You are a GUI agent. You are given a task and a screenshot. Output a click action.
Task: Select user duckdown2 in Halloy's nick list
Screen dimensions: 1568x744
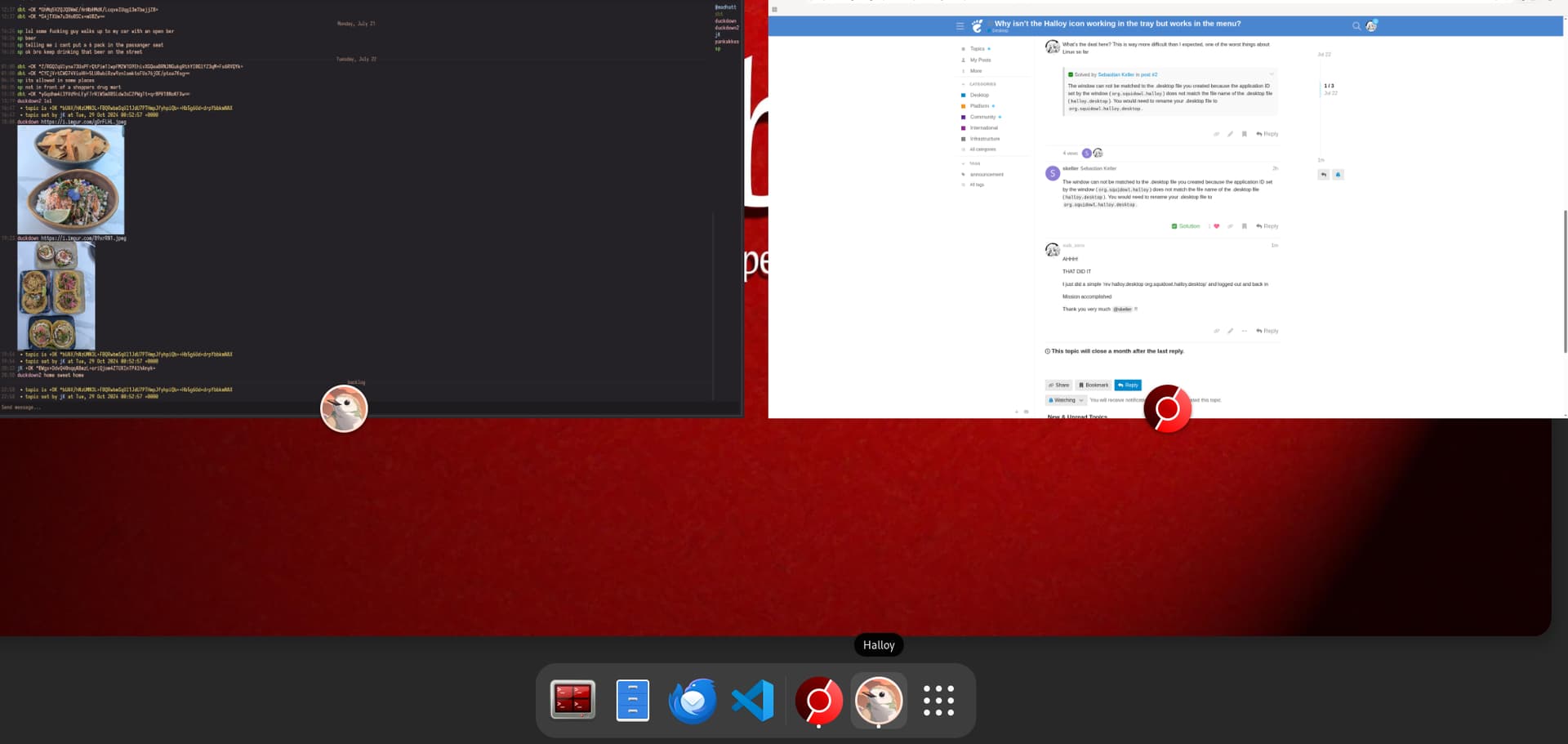(x=727, y=28)
